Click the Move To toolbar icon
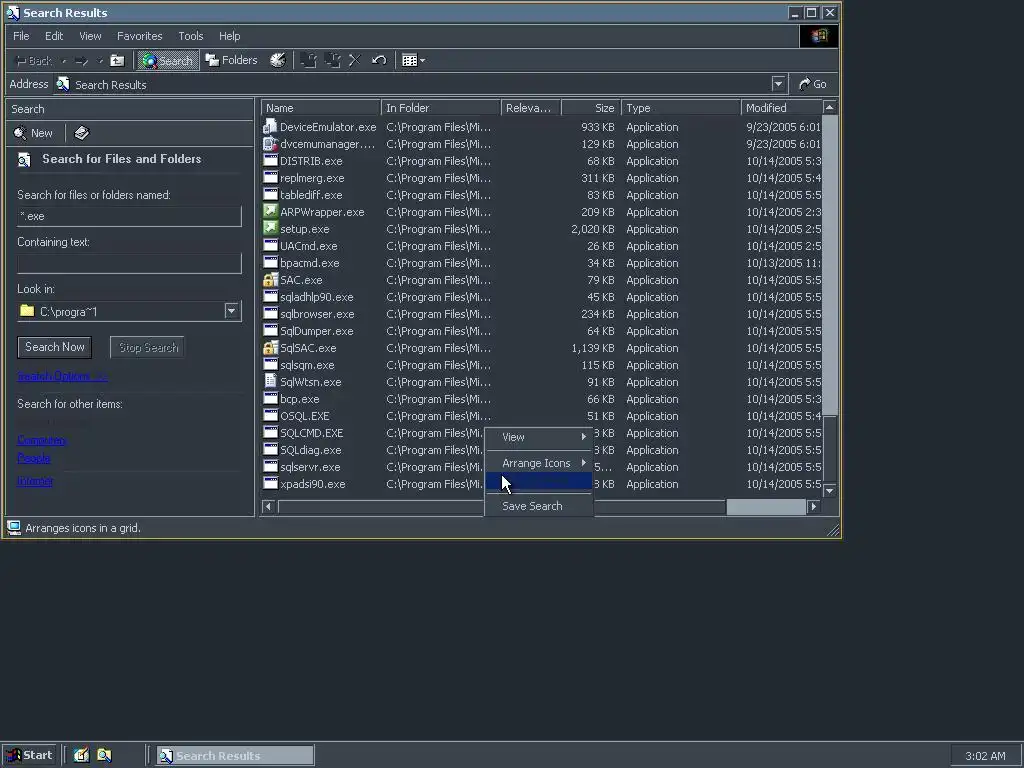The image size is (1024, 768). 308,61
